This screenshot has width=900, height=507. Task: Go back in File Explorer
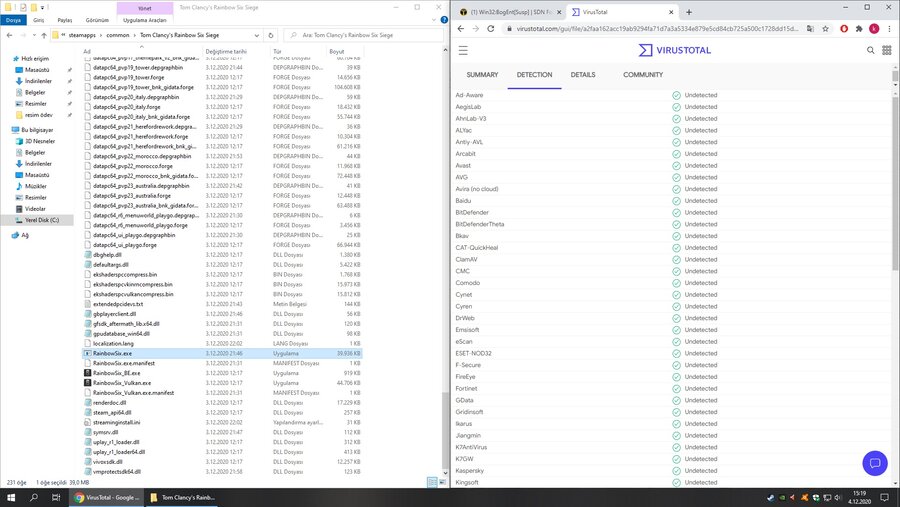(9, 36)
